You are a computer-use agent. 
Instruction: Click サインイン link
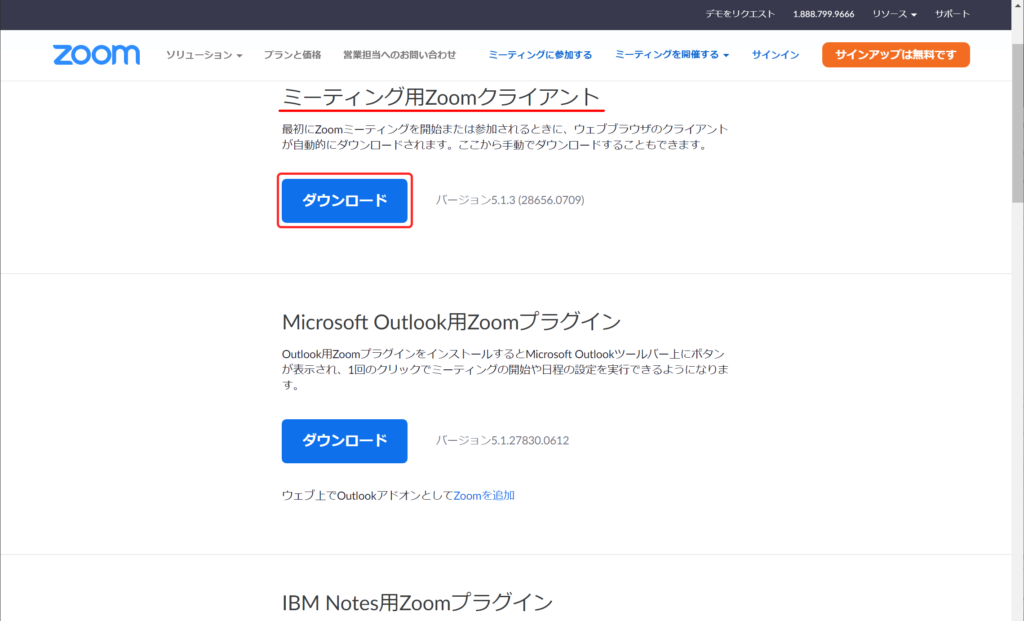[x=775, y=55]
